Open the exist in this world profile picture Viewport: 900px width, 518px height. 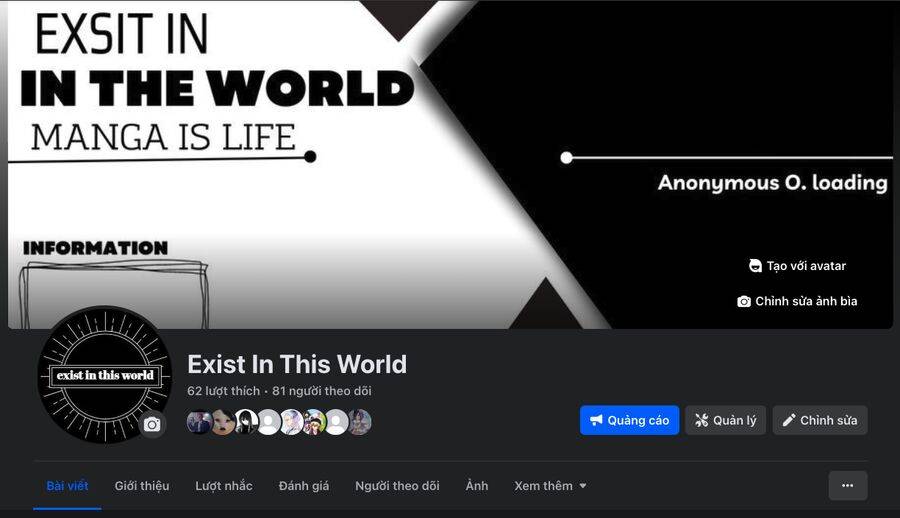[104, 375]
